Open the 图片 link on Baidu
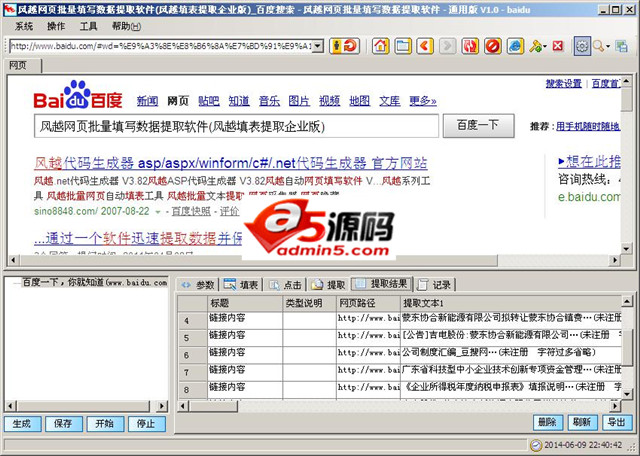 [299, 101]
